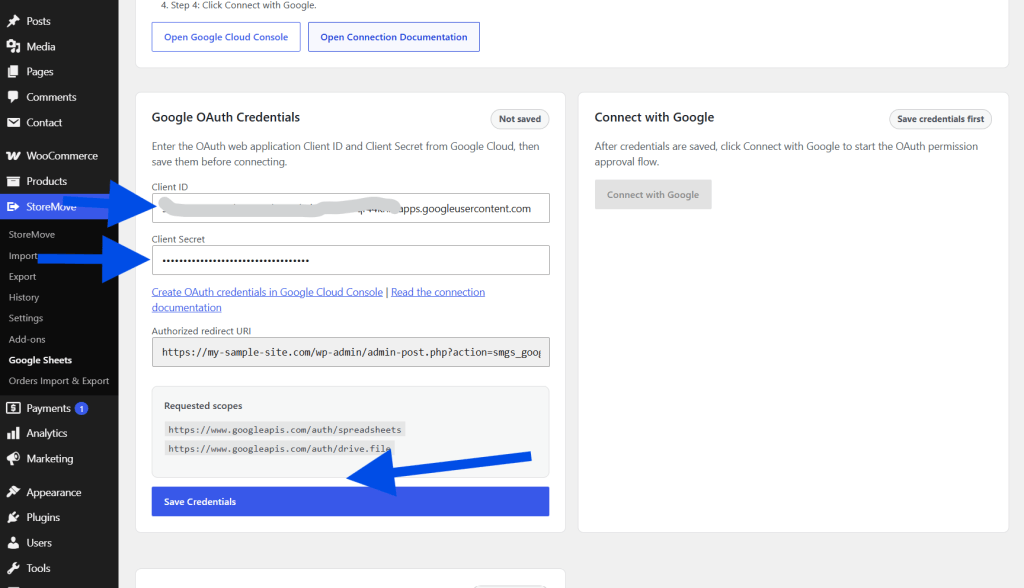The image size is (1024, 588).
Task: Click the Google OAuth Credentials heading
Action: click(226, 117)
